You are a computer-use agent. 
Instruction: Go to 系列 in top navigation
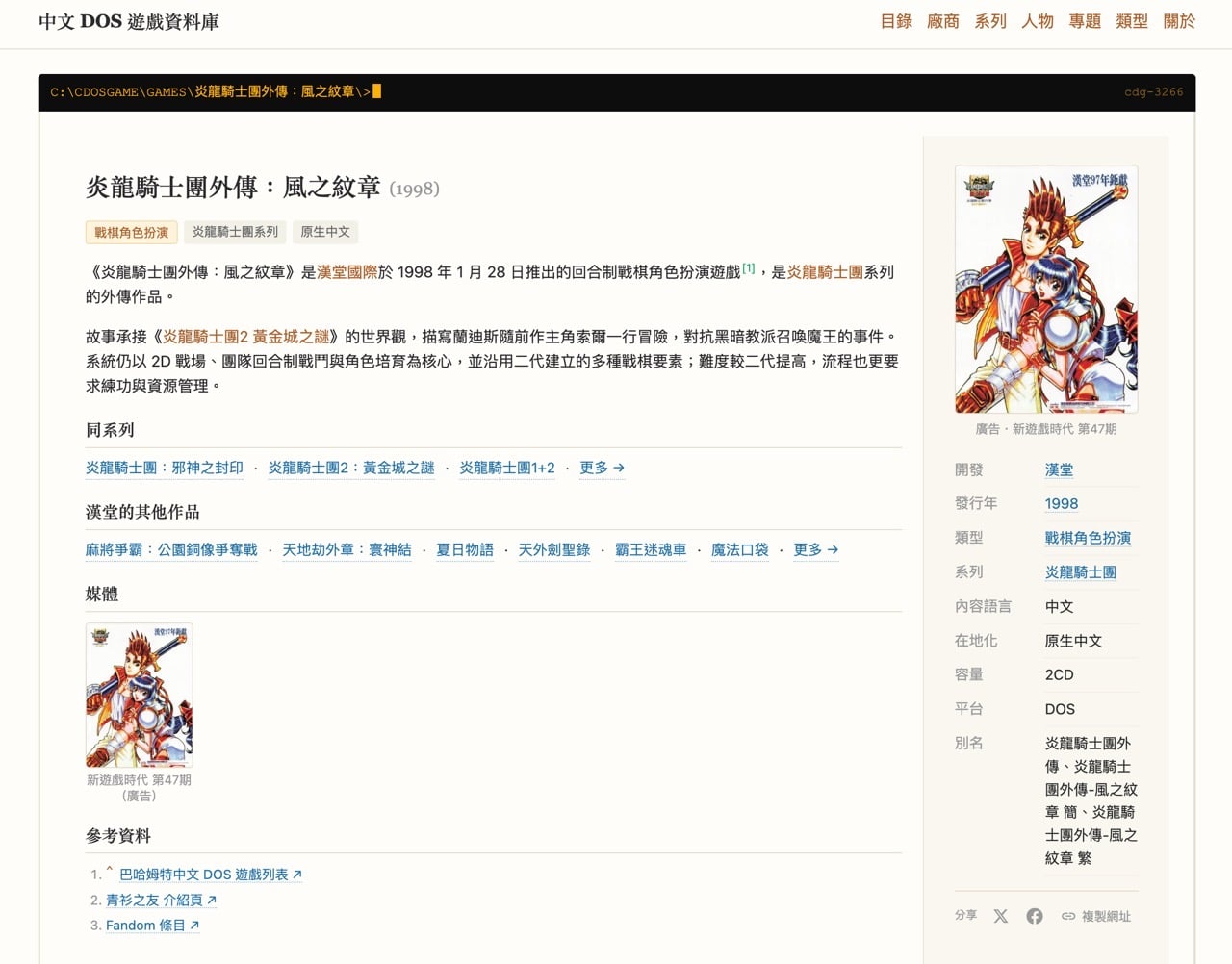tap(990, 21)
